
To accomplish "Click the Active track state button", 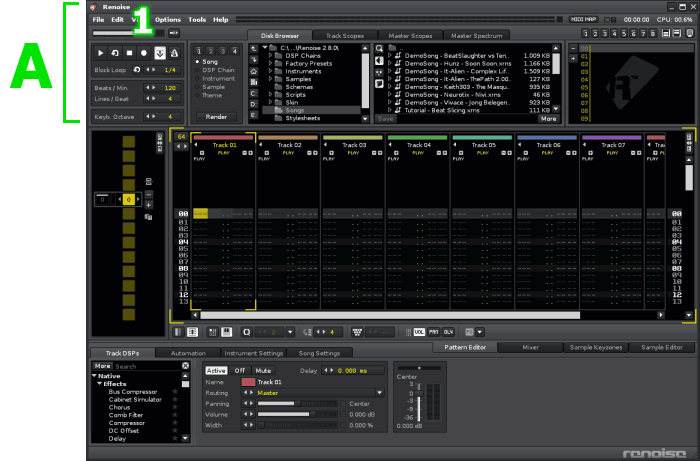I will [216, 370].
